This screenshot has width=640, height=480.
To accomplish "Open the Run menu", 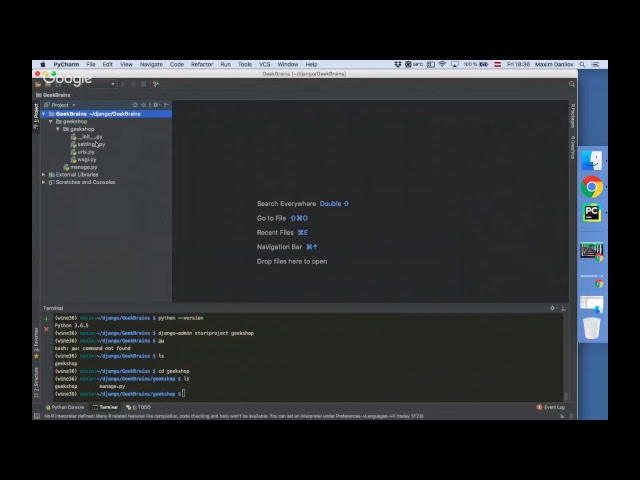I will [225, 64].
